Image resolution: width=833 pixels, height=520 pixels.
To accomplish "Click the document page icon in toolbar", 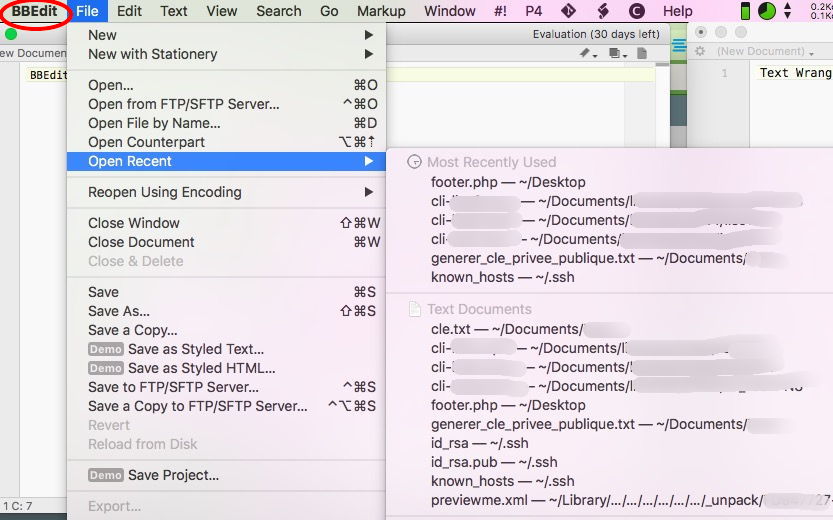I will pyautogui.click(x=642, y=53).
